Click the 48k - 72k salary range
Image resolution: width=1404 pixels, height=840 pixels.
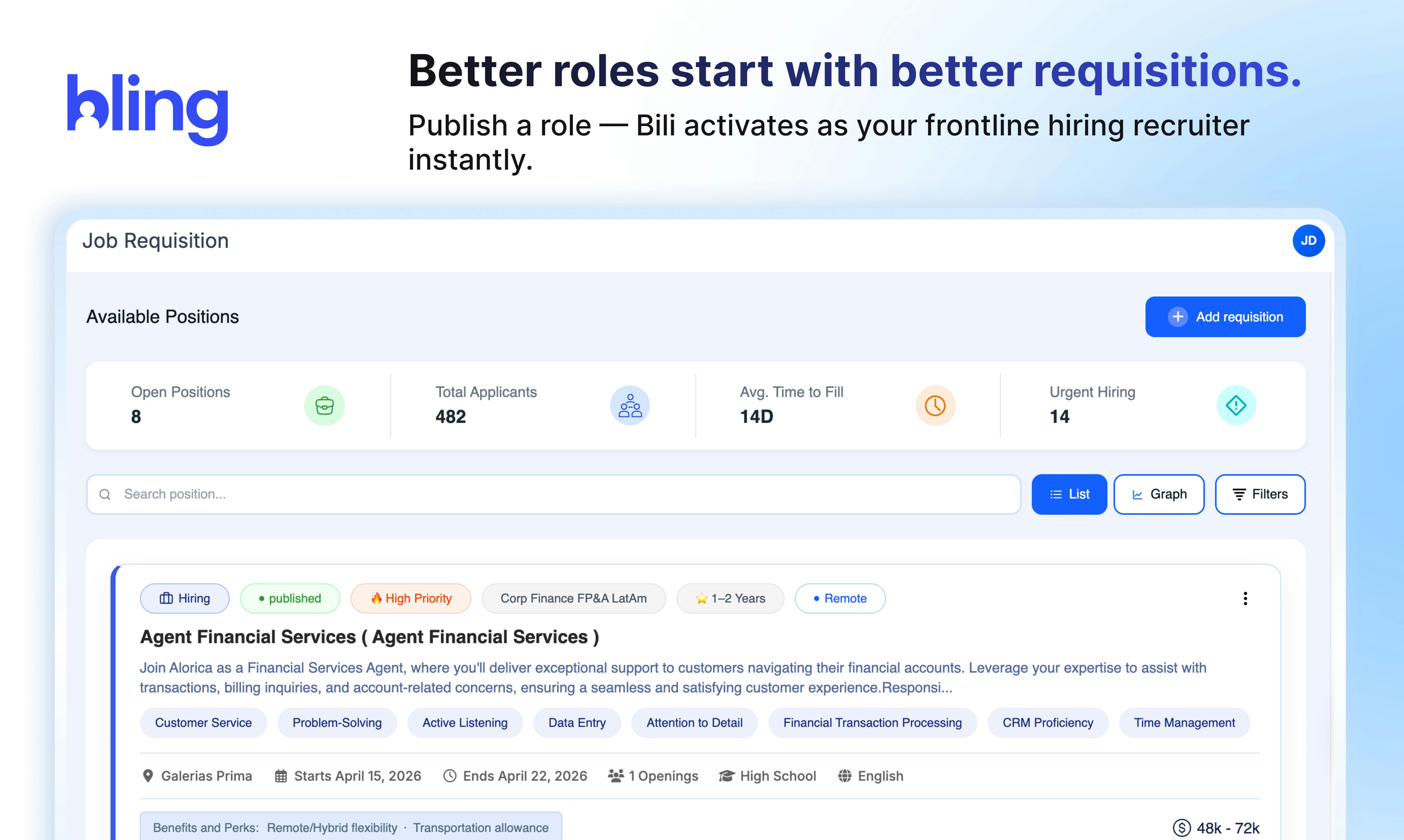pyautogui.click(x=1228, y=828)
